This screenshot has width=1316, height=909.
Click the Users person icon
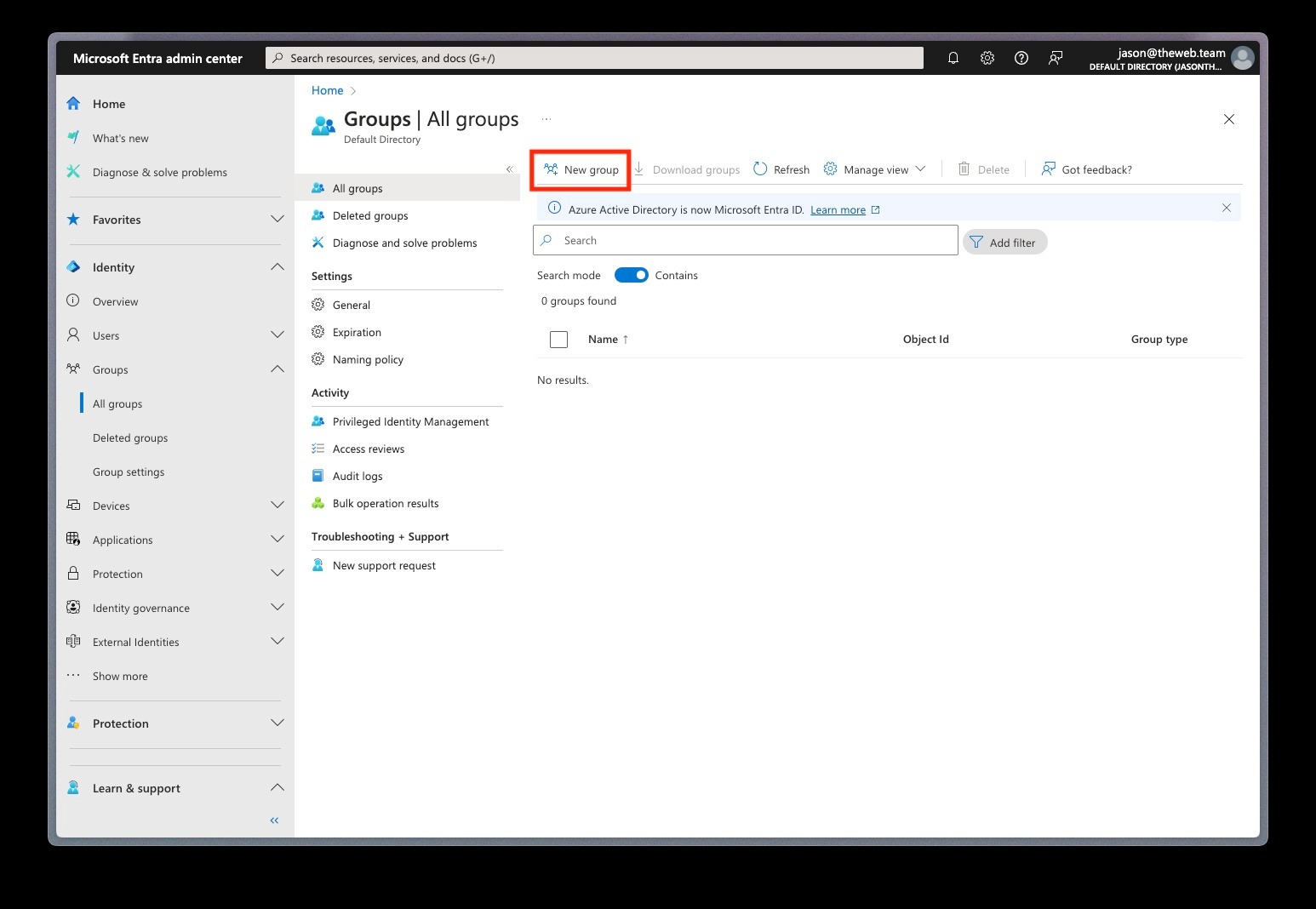(74, 335)
